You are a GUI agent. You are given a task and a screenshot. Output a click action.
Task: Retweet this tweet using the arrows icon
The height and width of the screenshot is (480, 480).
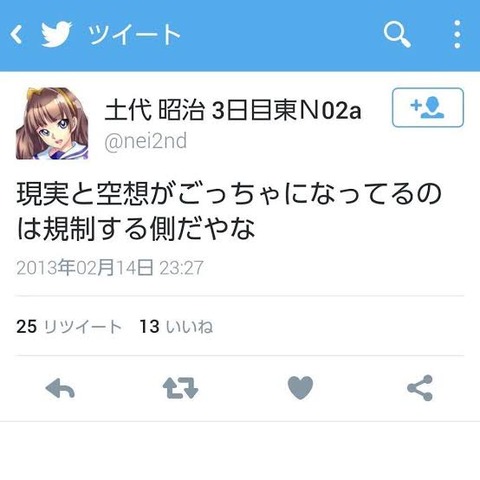click(180, 388)
